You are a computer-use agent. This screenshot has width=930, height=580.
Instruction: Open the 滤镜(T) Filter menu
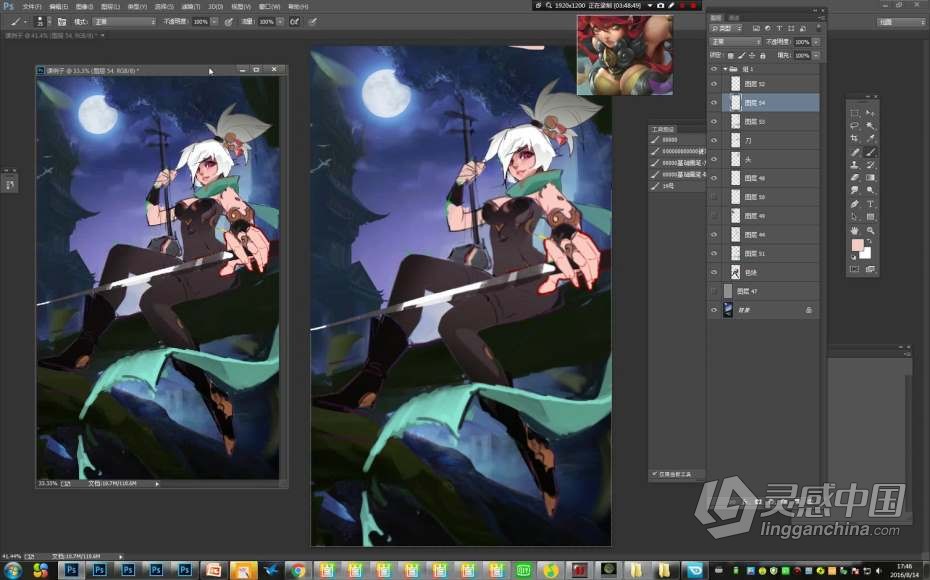[190, 7]
